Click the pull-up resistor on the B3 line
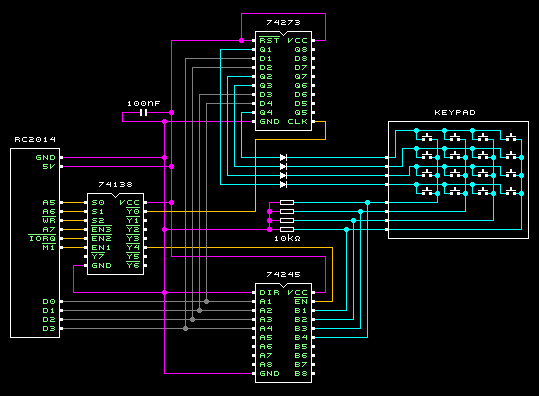This screenshot has height=396, width=539. tap(287, 211)
